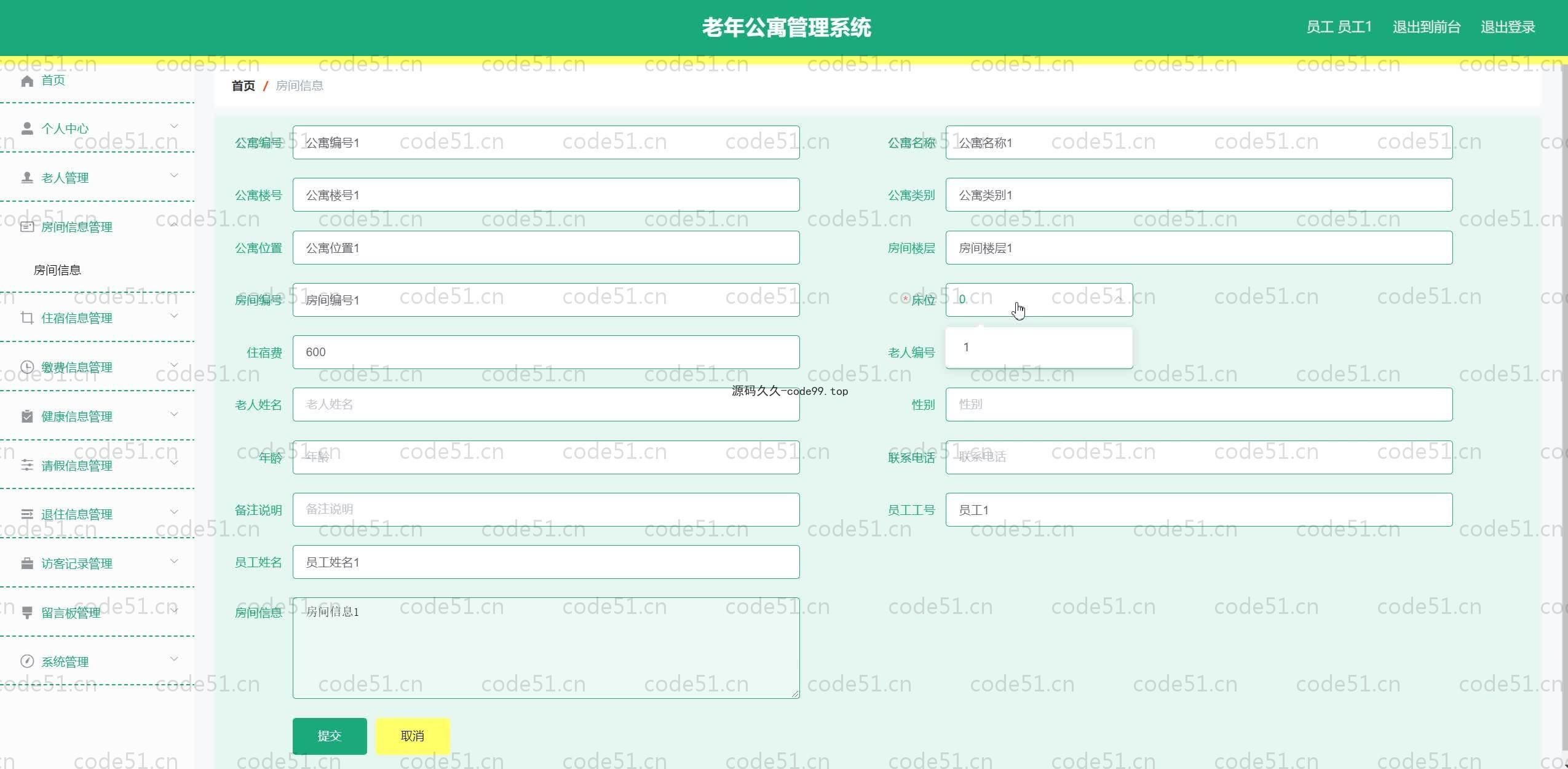Expand the 个人中心 menu chevron

click(x=174, y=127)
